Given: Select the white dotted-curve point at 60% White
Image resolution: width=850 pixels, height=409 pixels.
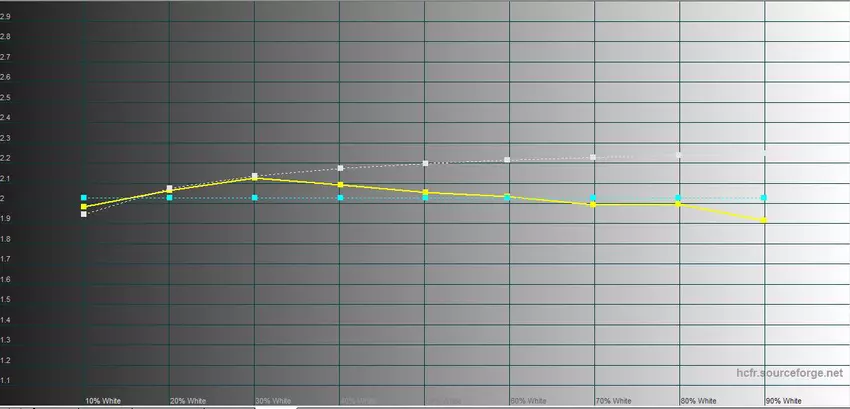Looking at the screenshot, I should pos(508,160).
